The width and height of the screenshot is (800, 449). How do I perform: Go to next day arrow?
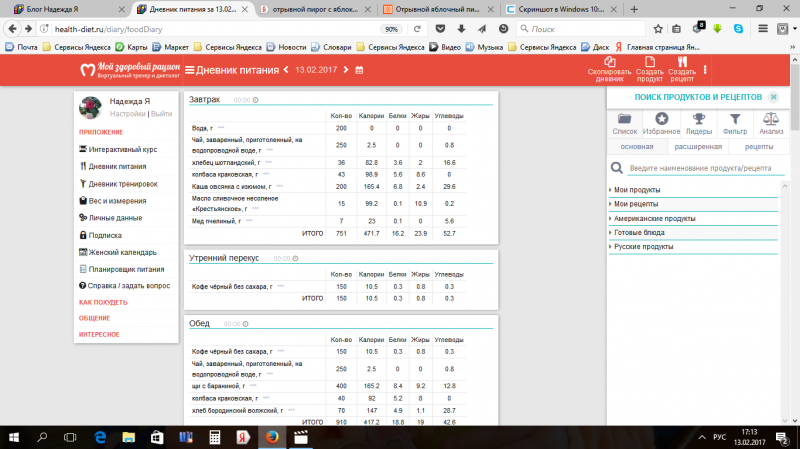[x=346, y=70]
